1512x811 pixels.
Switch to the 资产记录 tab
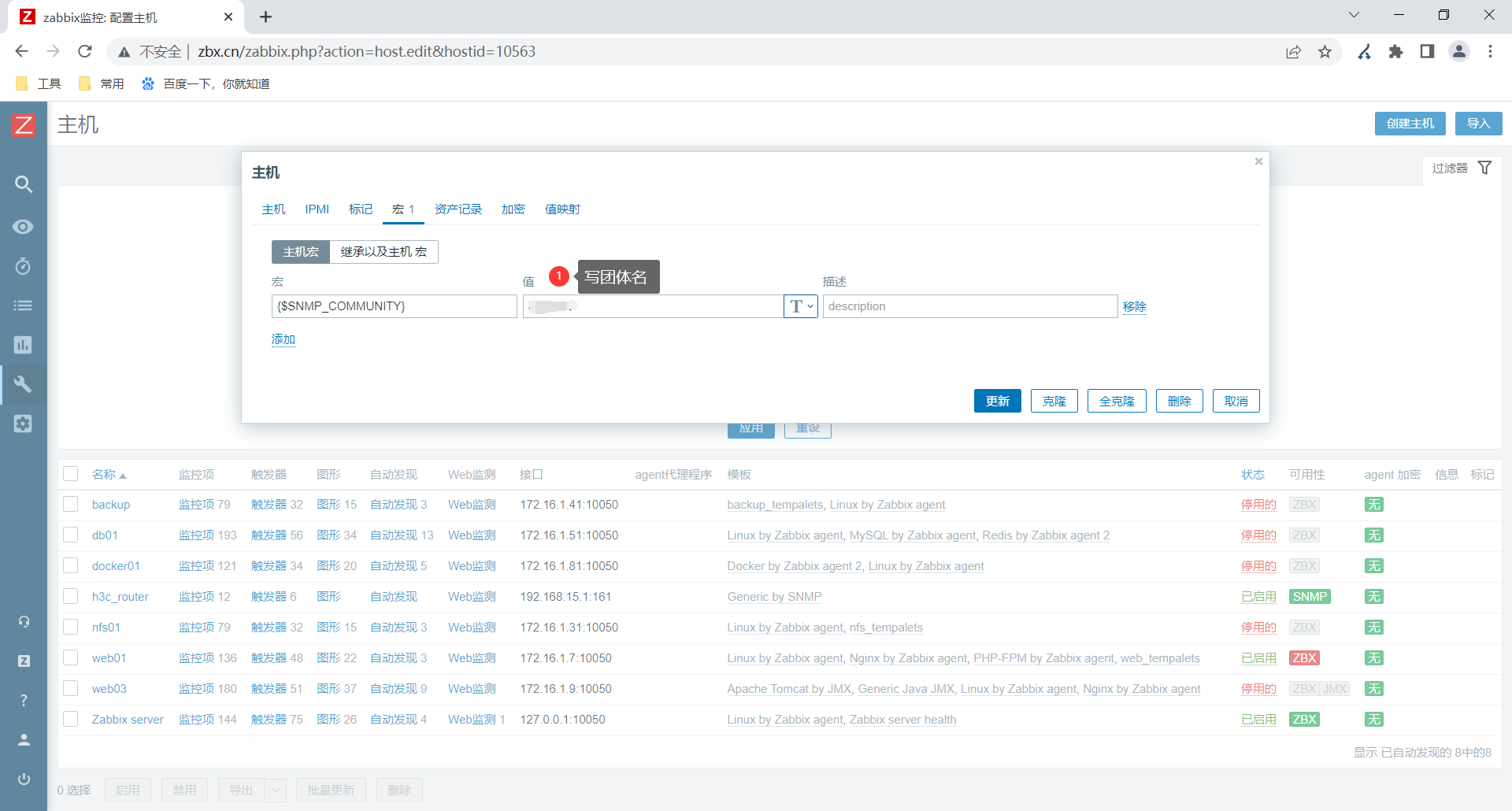click(458, 209)
